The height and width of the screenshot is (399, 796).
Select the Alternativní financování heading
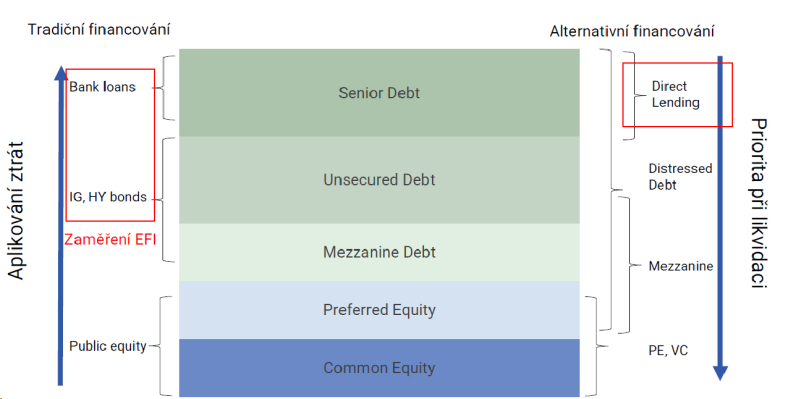(x=632, y=31)
